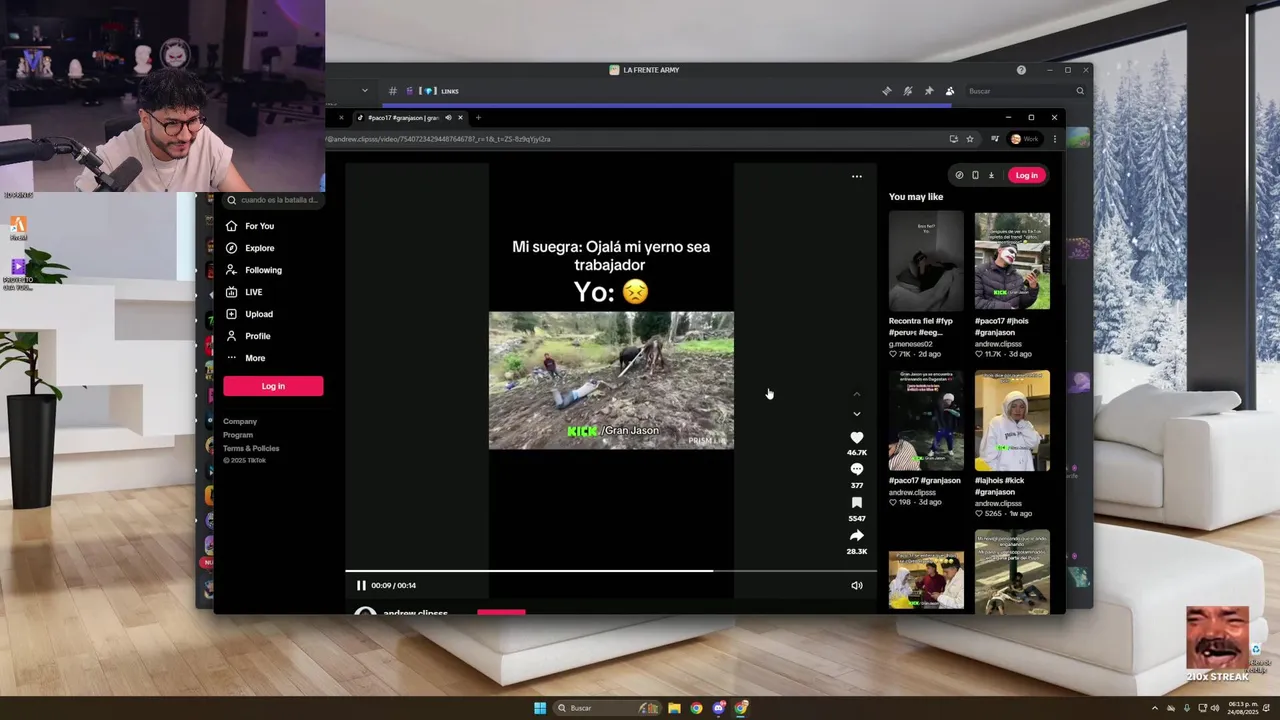This screenshot has height=720, width=1280.
Task: Click the video frame with Kick Gran Jason
Action: pyautogui.click(x=611, y=380)
